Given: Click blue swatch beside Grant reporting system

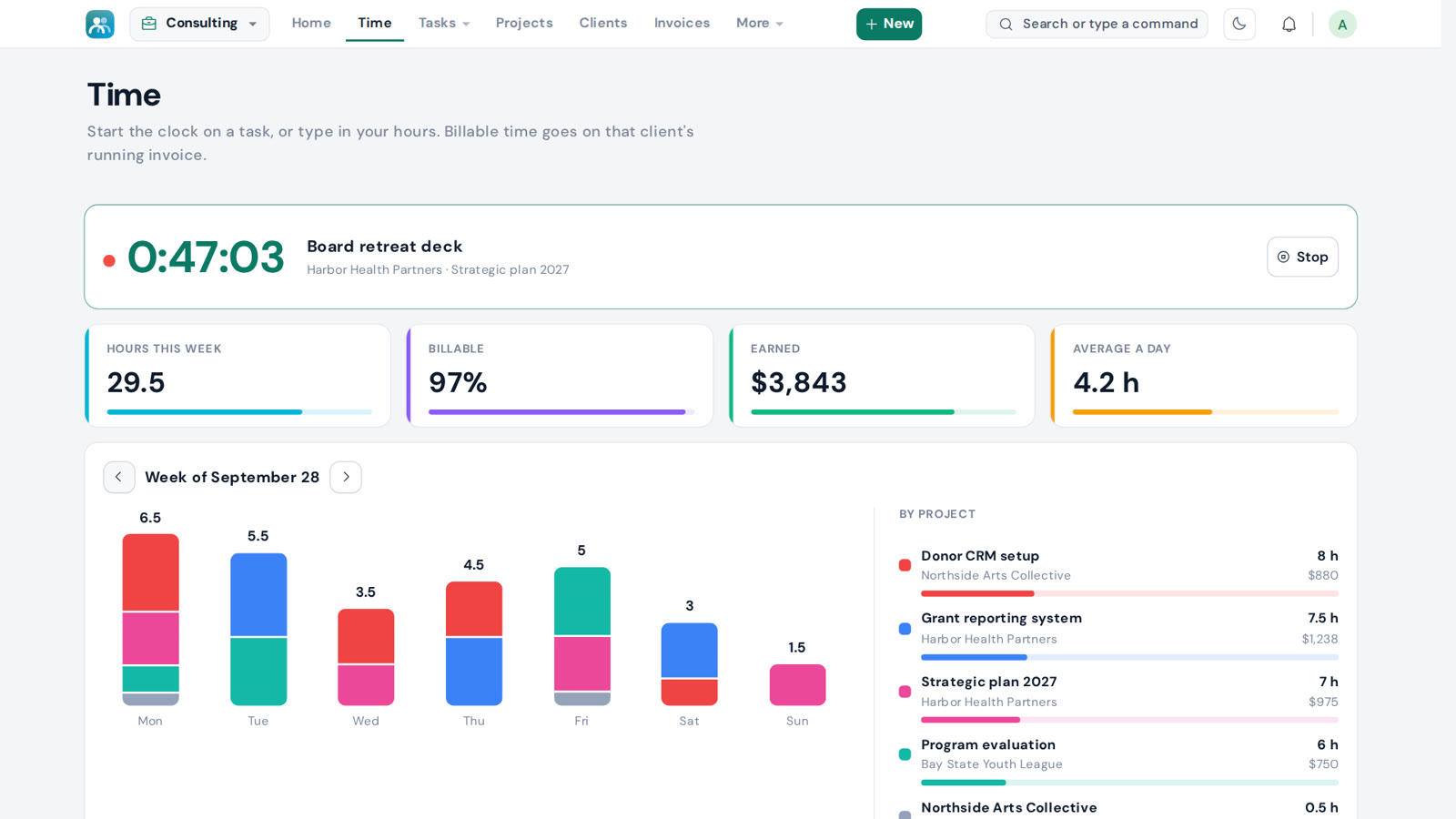Looking at the screenshot, I should pos(905,629).
